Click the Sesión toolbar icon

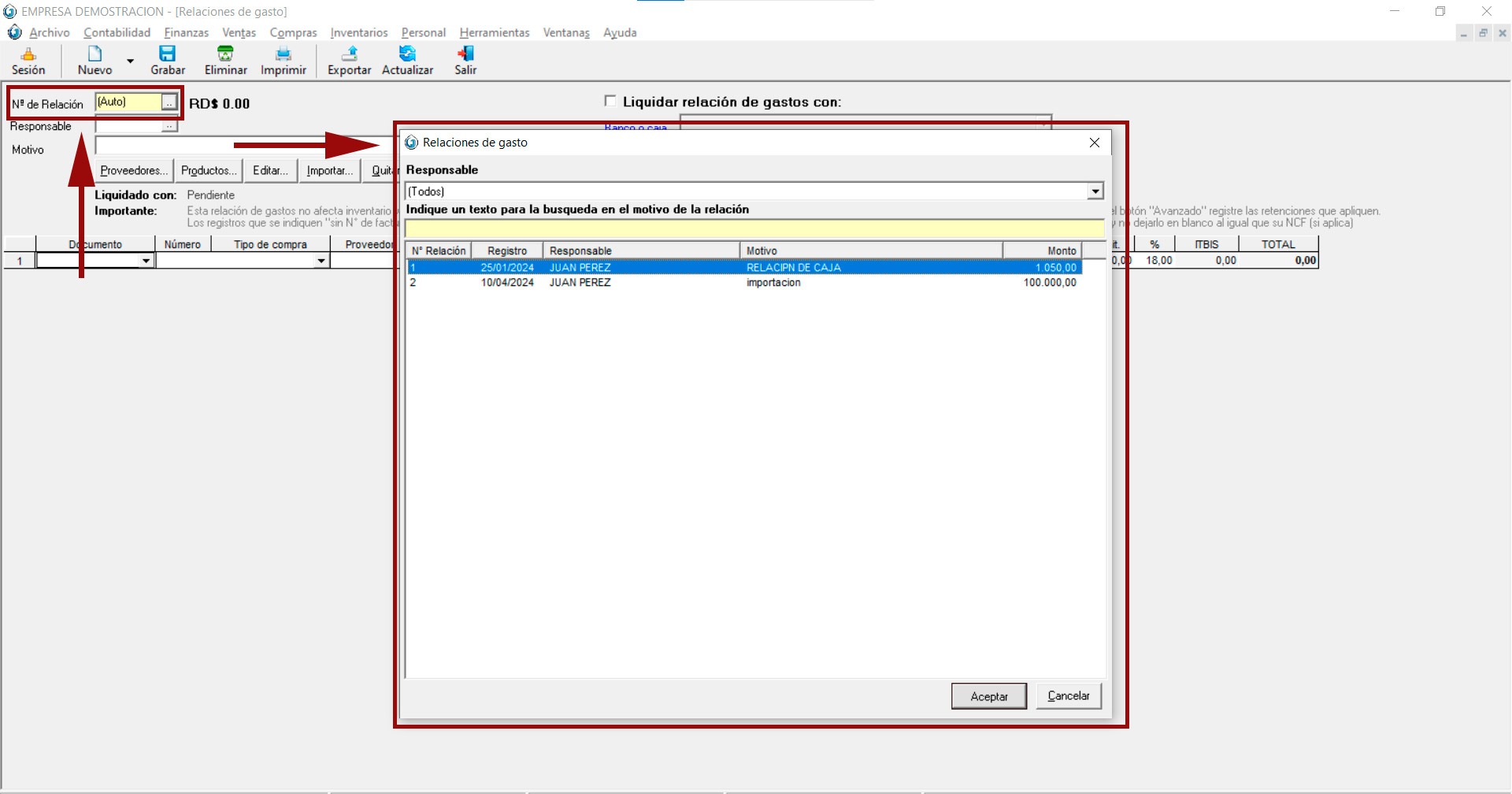(28, 61)
